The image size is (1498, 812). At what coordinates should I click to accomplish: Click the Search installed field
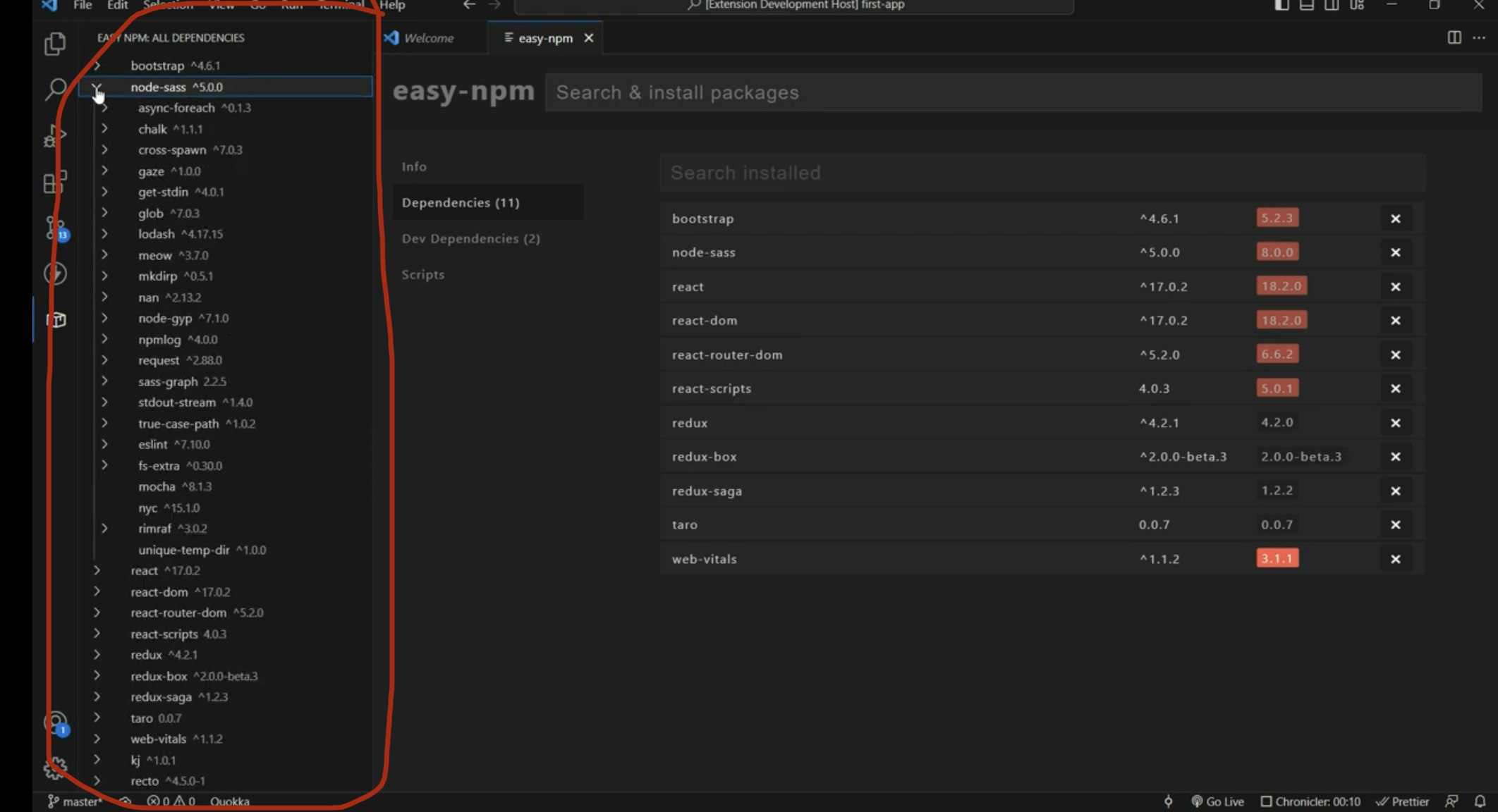[1042, 173]
